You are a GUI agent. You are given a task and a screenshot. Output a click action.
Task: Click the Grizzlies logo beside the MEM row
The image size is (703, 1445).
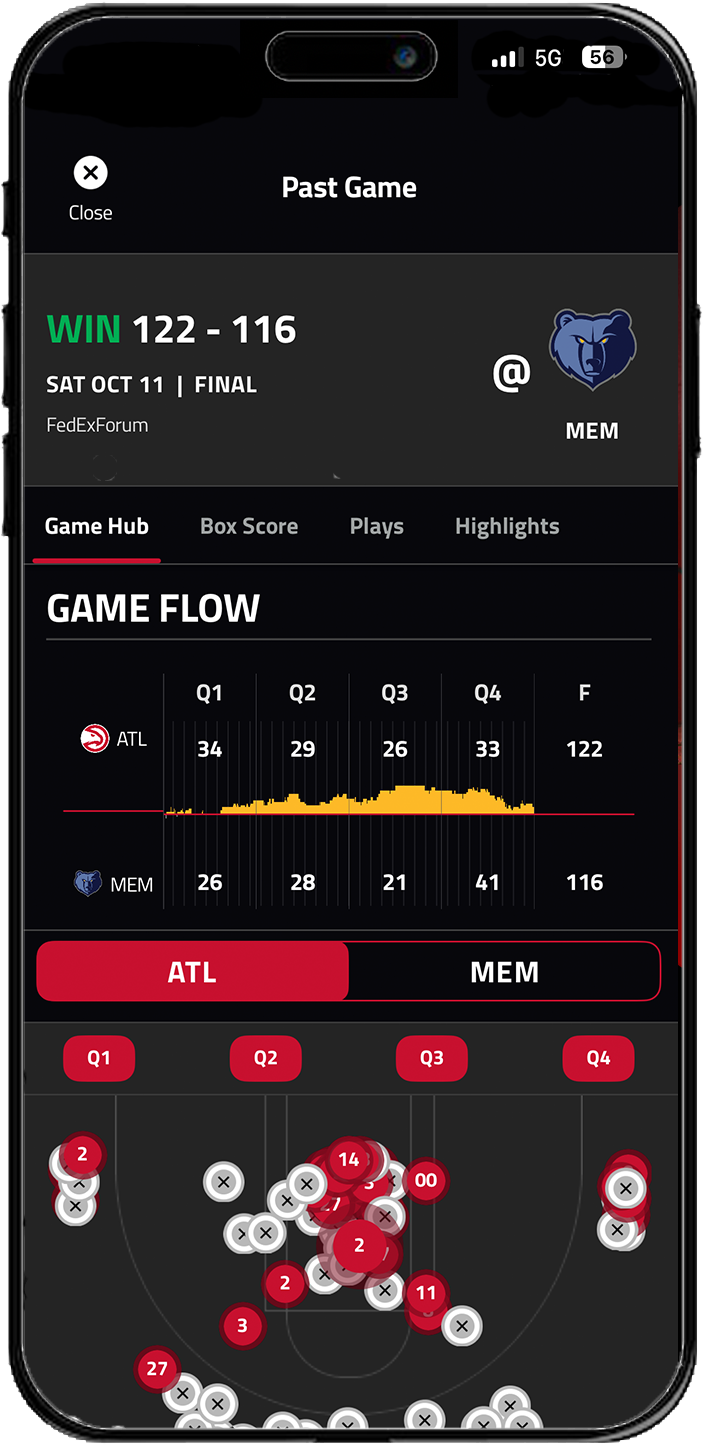pyautogui.click(x=91, y=883)
